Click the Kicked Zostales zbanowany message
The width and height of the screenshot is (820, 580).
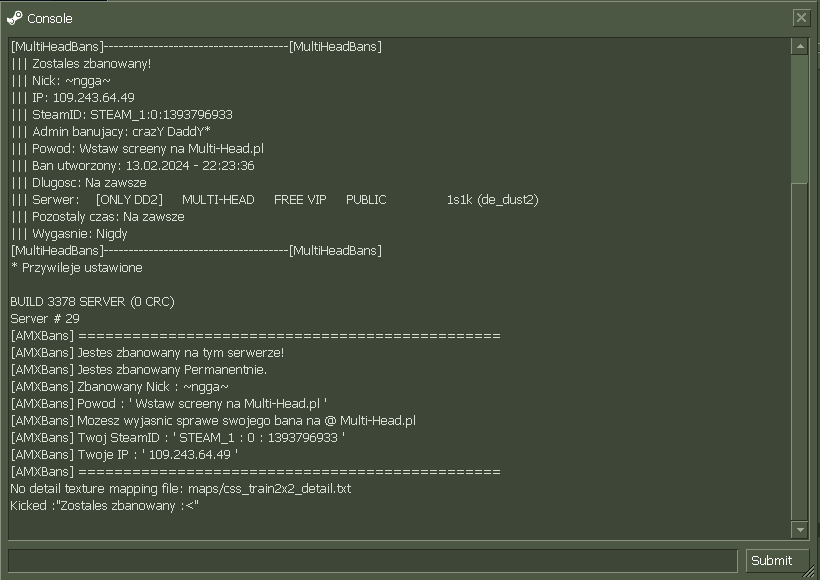coord(104,506)
